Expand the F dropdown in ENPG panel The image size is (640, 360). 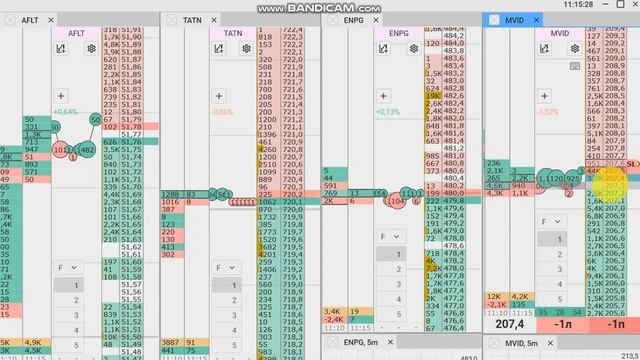click(391, 237)
